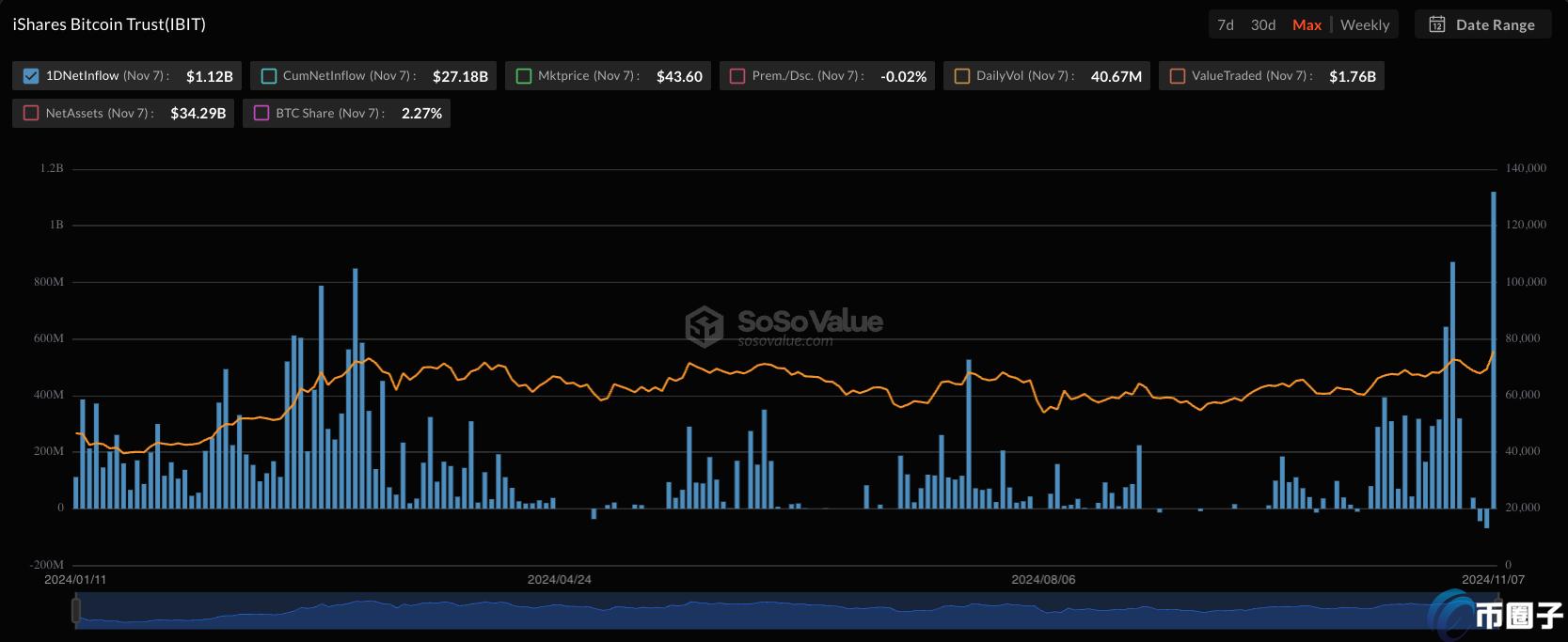Image resolution: width=1568 pixels, height=642 pixels.
Task: Toggle the Prem./Dsc. series checkbox
Action: point(737,76)
